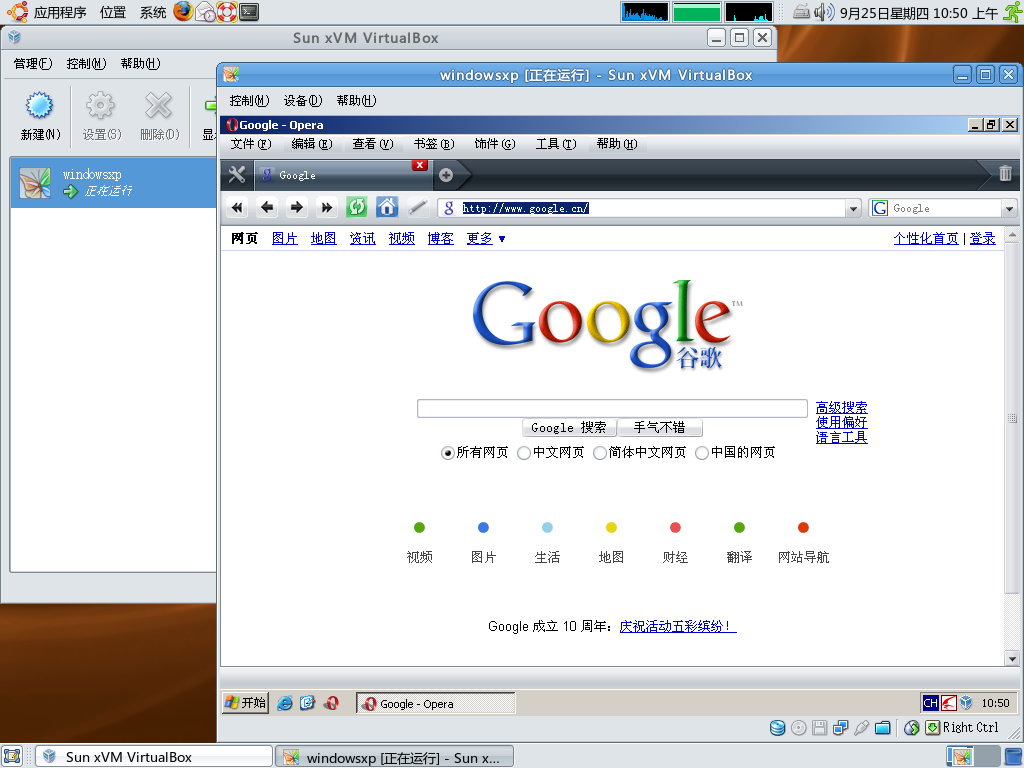Image resolution: width=1024 pixels, height=768 pixels.
Task: Click the 手气不错 button
Action: tap(660, 427)
